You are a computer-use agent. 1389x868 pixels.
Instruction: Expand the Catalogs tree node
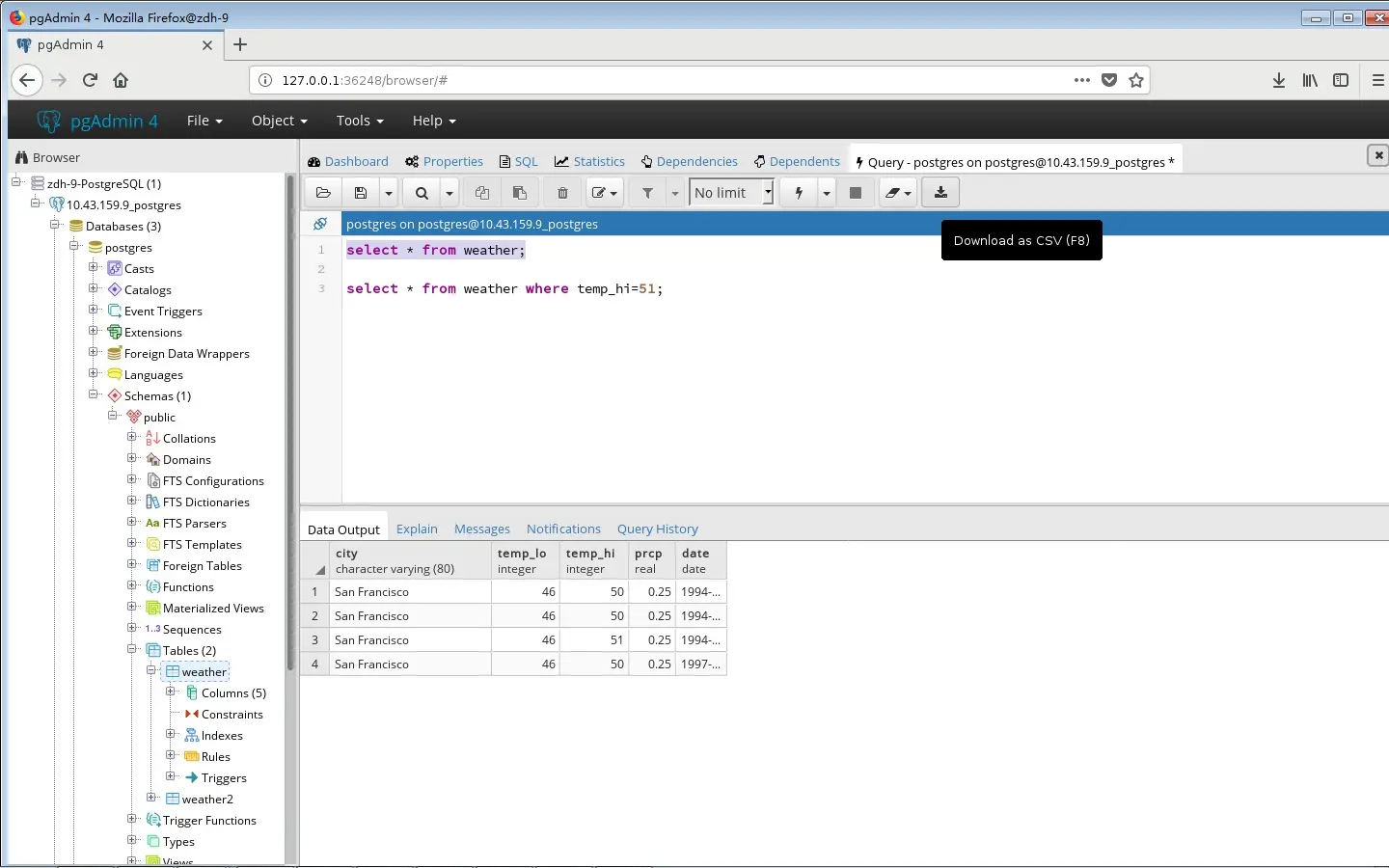[94, 288]
